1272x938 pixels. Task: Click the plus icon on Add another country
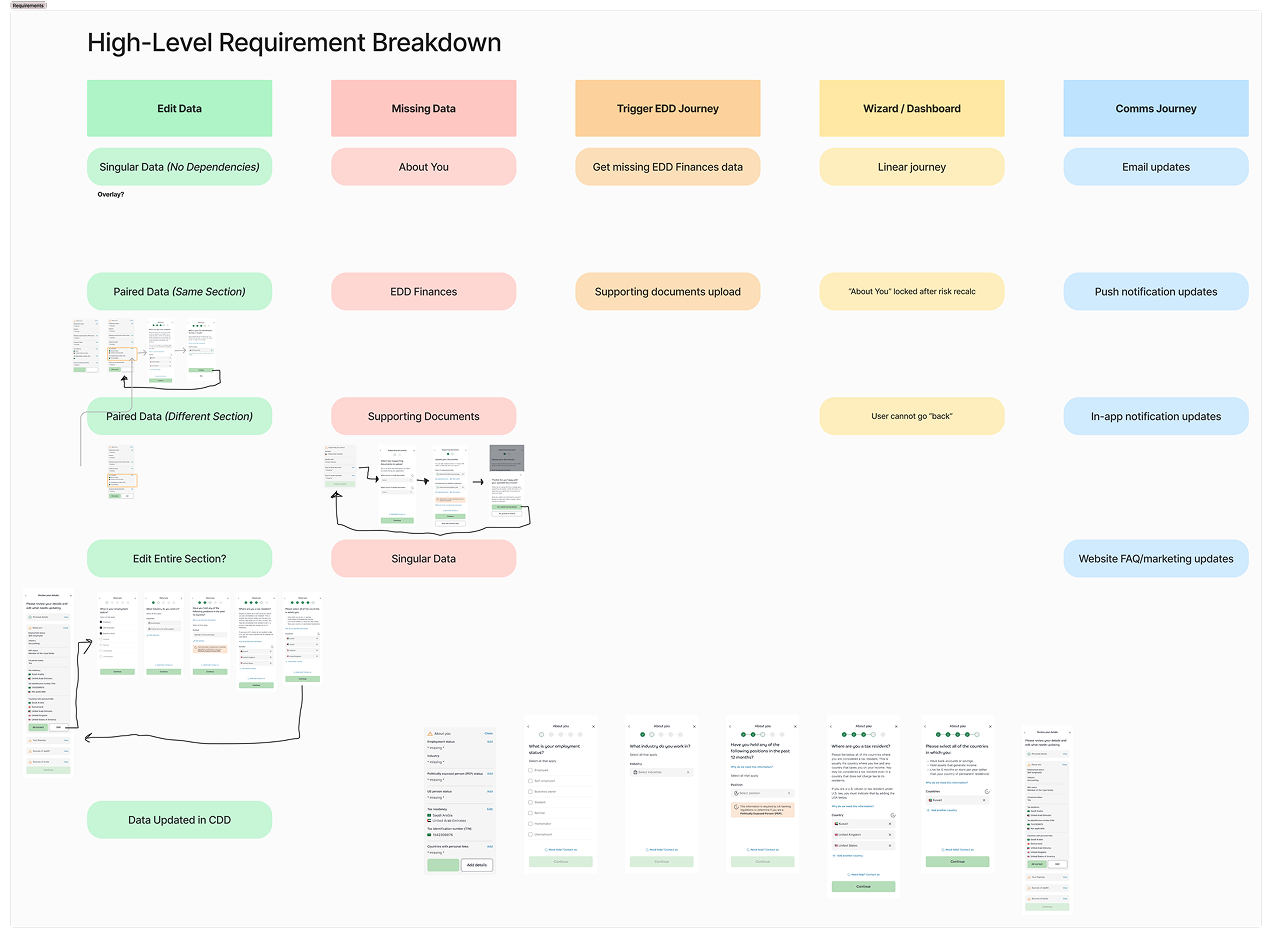834,856
